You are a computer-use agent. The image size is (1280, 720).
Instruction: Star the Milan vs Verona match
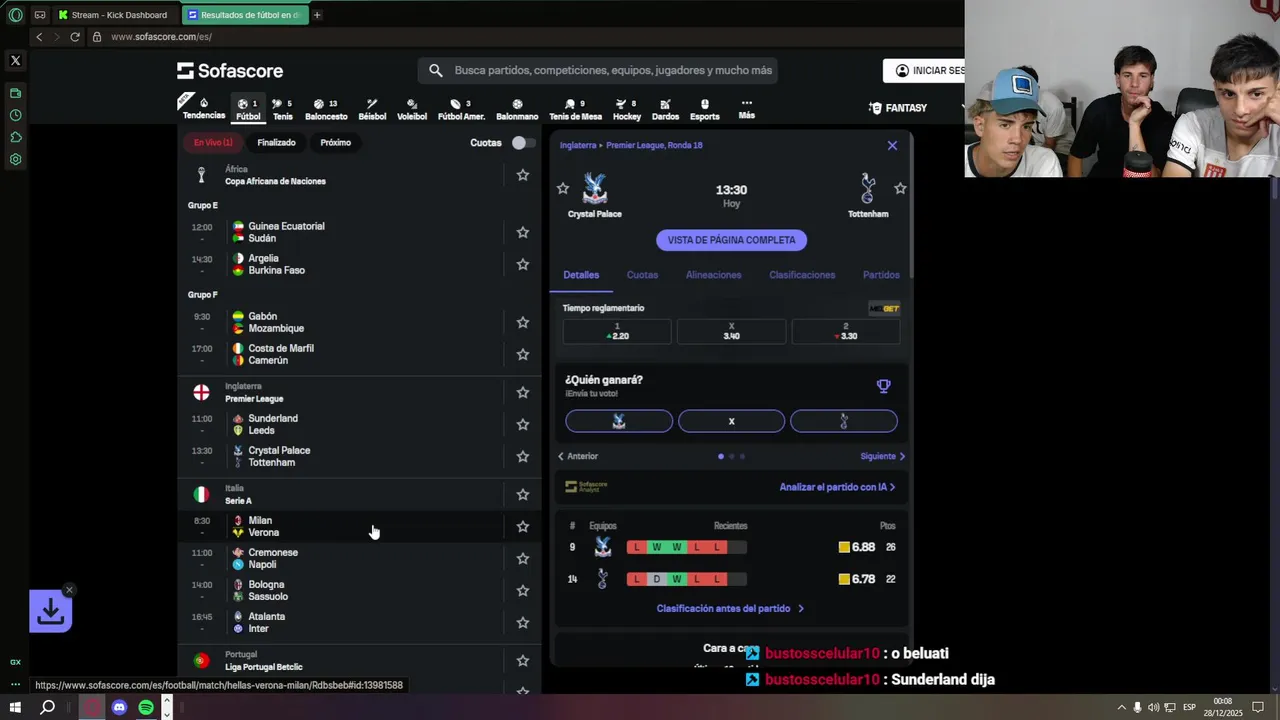[522, 526]
